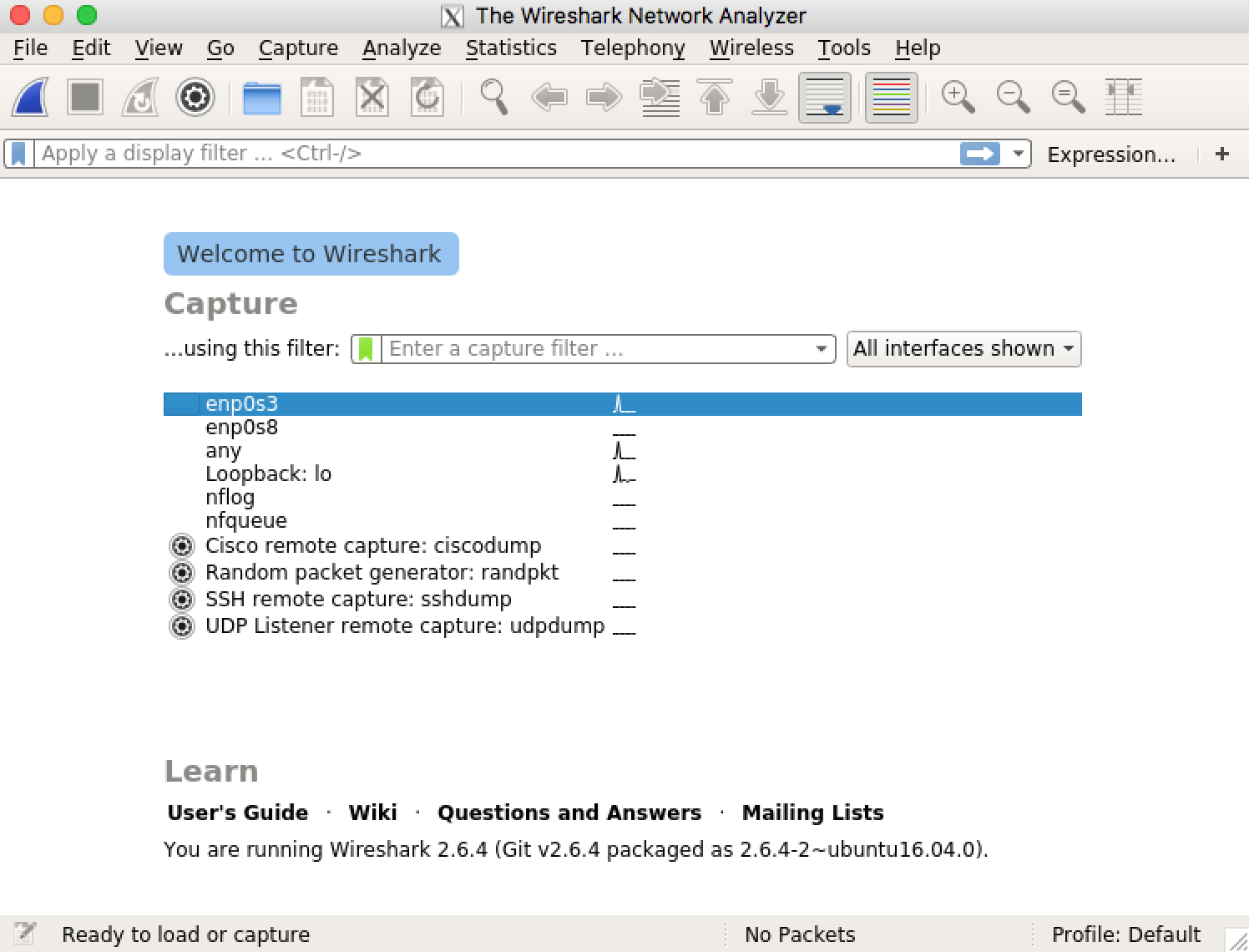Open the User's Guide link
Image resolution: width=1249 pixels, height=952 pixels.
[237, 813]
